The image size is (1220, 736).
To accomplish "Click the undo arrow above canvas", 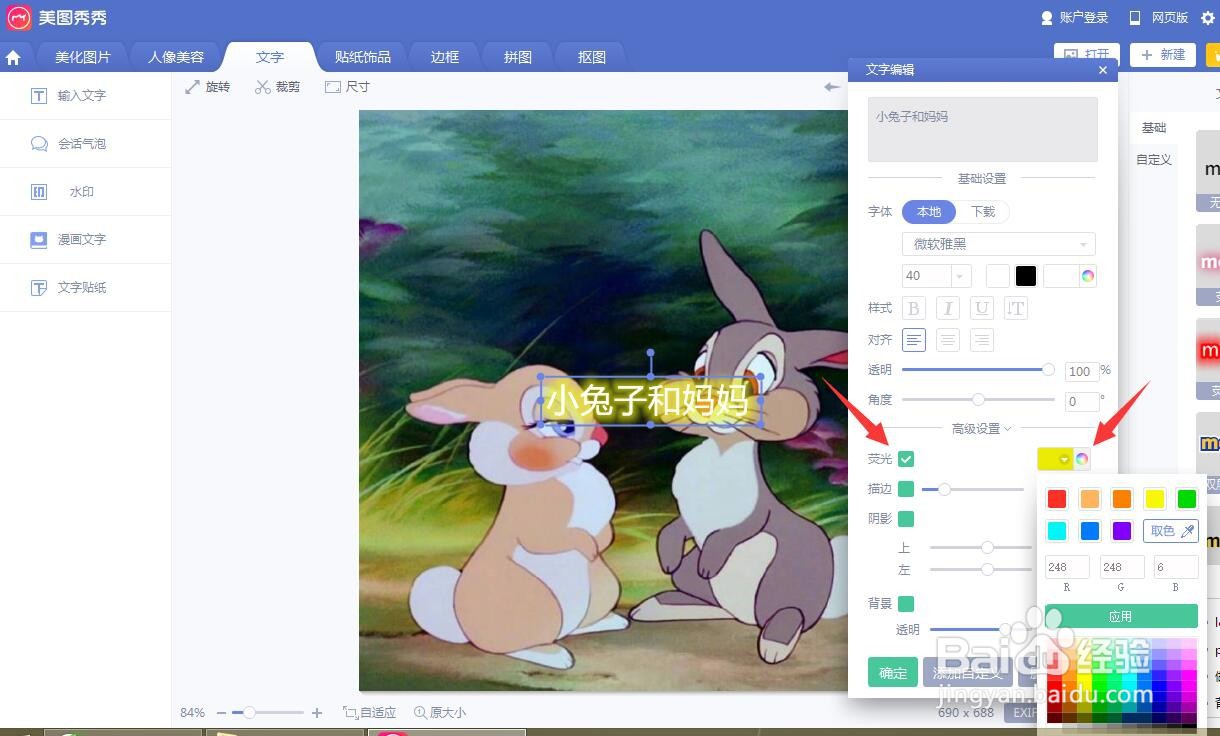I will [832, 87].
